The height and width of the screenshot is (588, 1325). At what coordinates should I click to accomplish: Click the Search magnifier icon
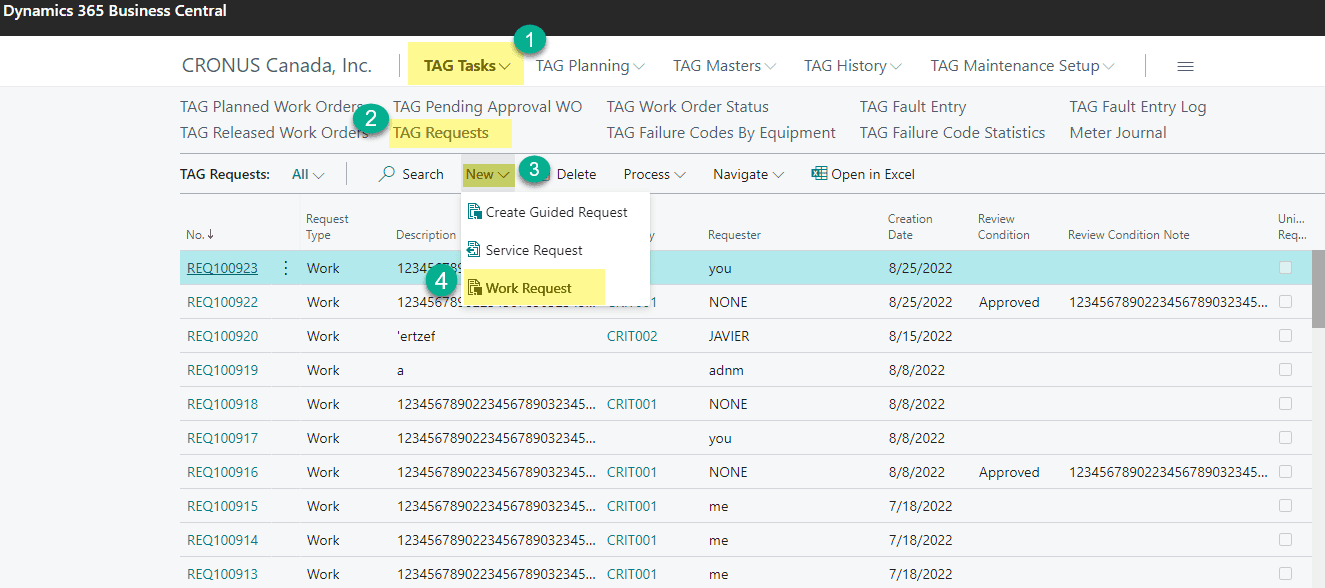tap(387, 174)
